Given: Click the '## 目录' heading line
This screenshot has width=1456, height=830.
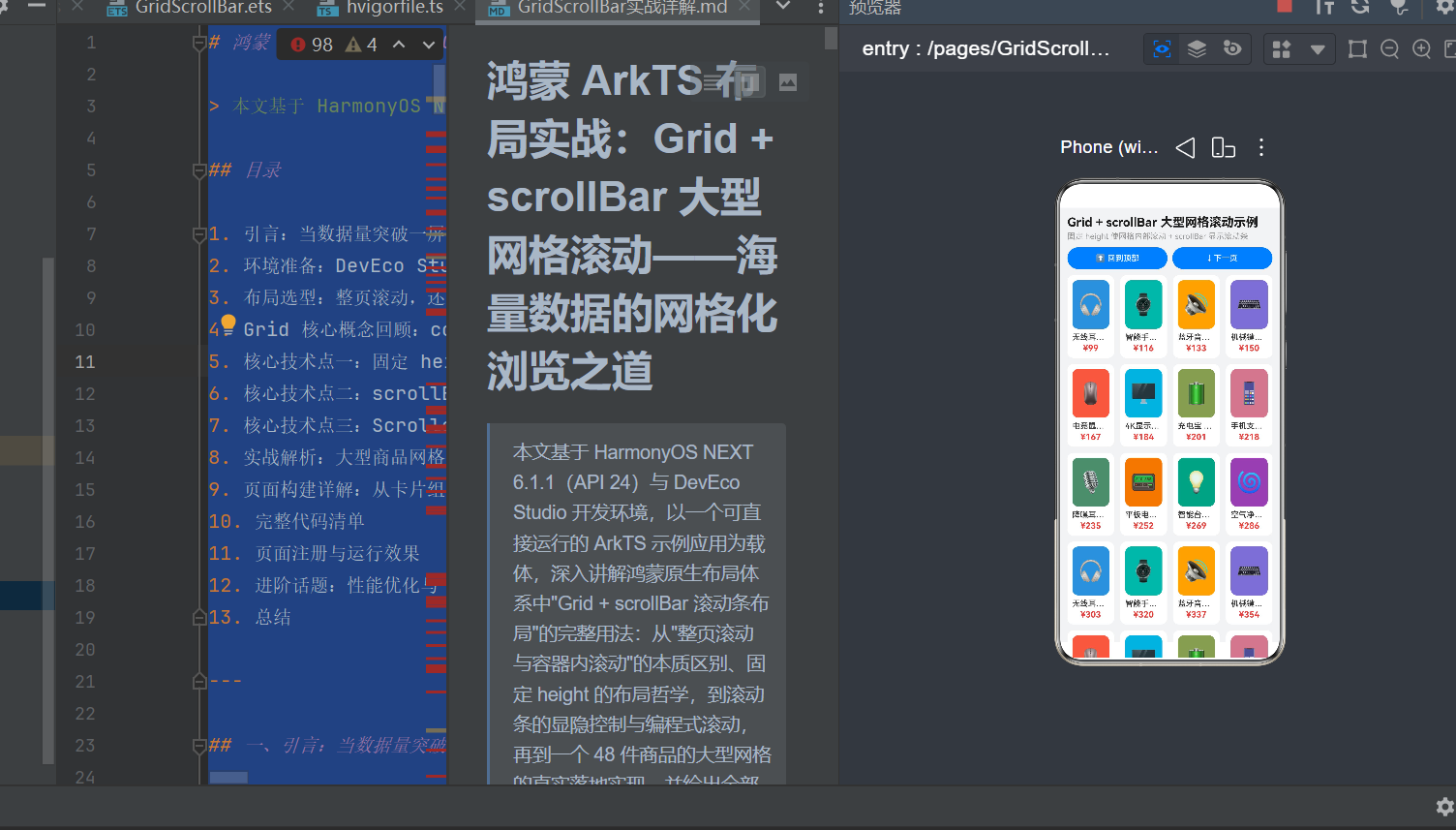Looking at the screenshot, I should (246, 170).
